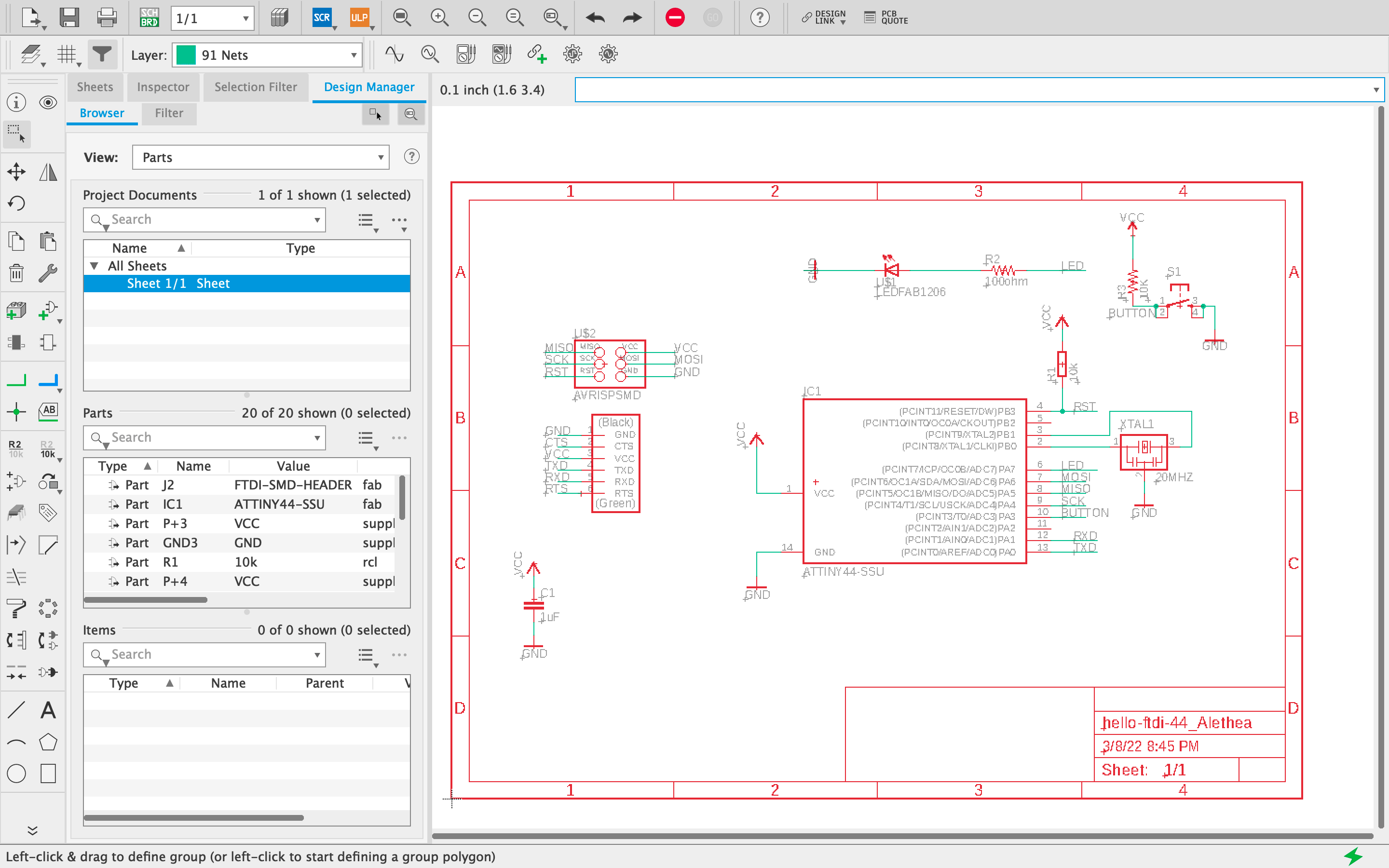Click the Parts search field

[204, 438]
